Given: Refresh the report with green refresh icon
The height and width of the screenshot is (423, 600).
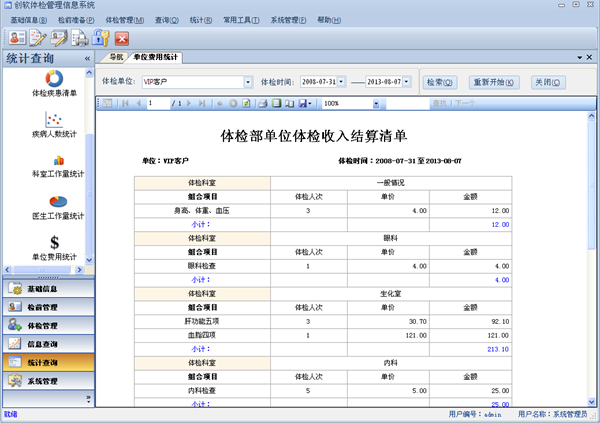Looking at the screenshot, I should point(246,103).
